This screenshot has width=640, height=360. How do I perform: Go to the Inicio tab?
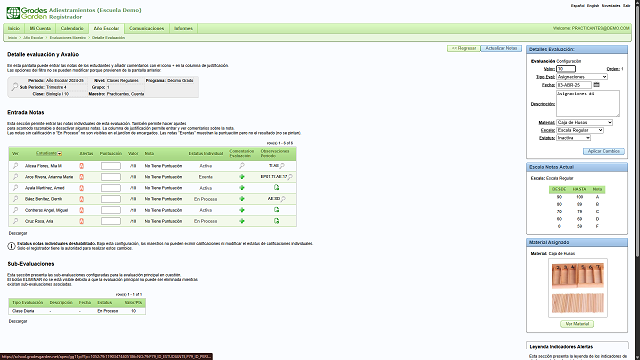coord(14,28)
